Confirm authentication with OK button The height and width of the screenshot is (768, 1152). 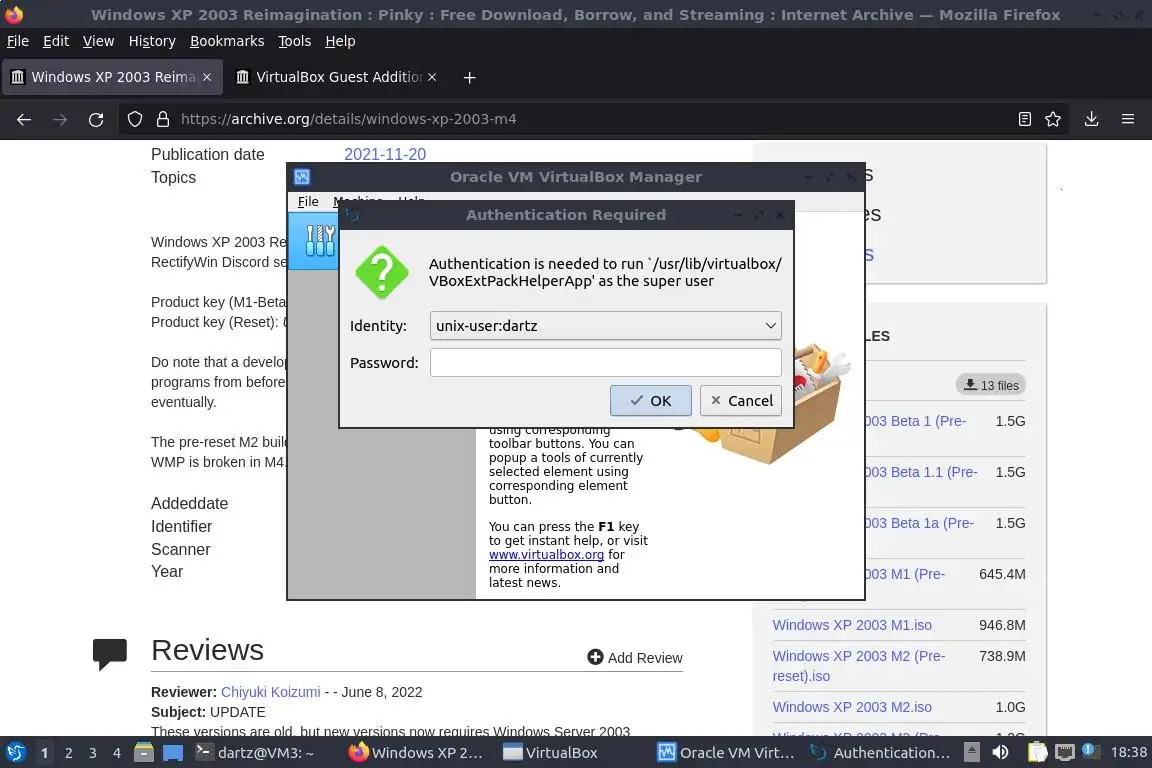tap(650, 401)
